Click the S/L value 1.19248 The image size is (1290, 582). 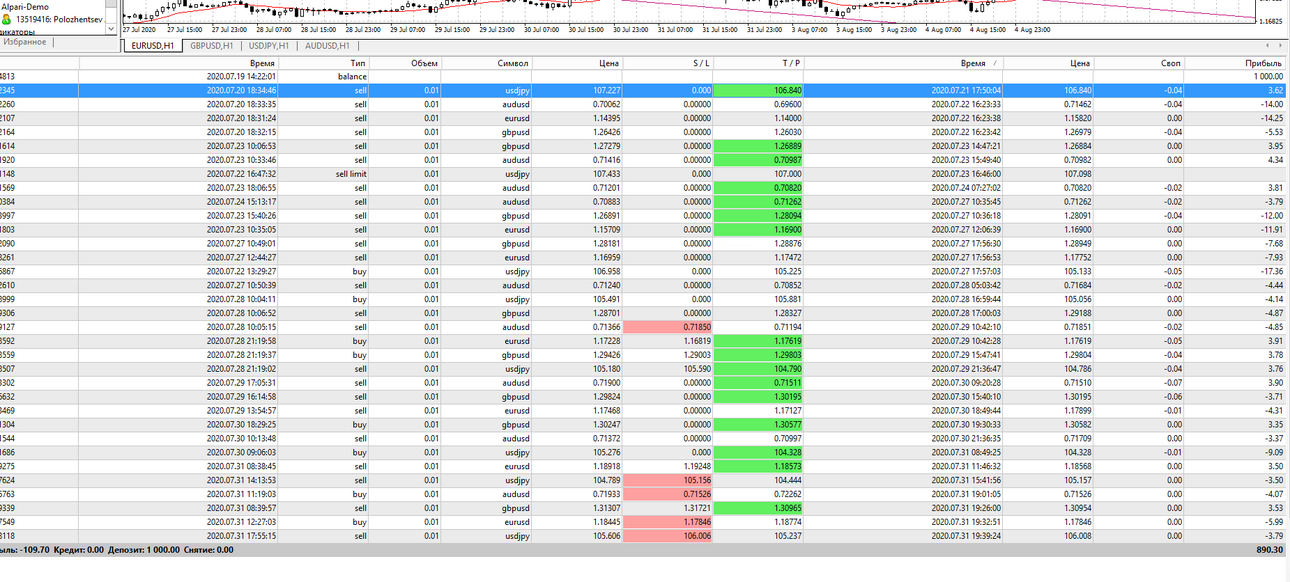coord(696,466)
